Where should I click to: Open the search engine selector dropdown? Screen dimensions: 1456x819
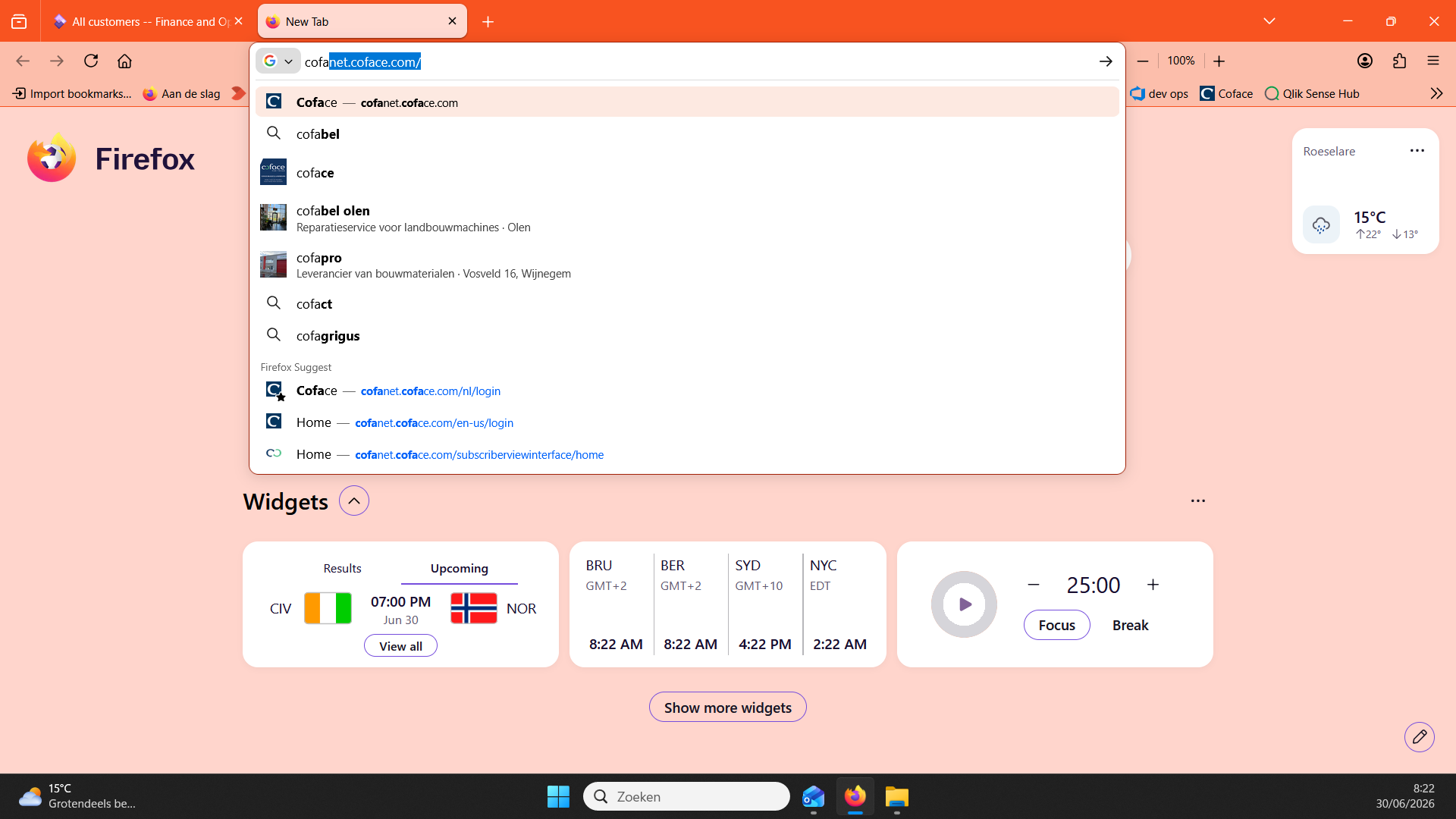tap(278, 61)
